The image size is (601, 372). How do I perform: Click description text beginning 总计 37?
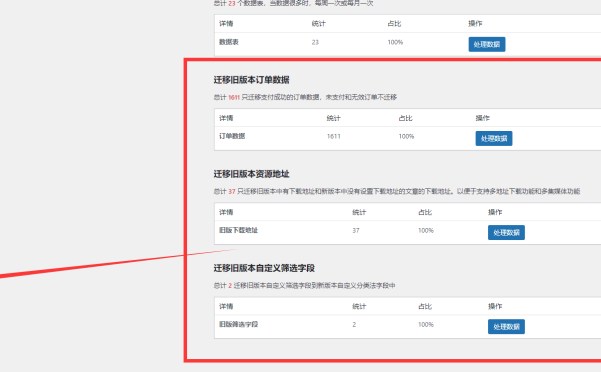(397, 192)
